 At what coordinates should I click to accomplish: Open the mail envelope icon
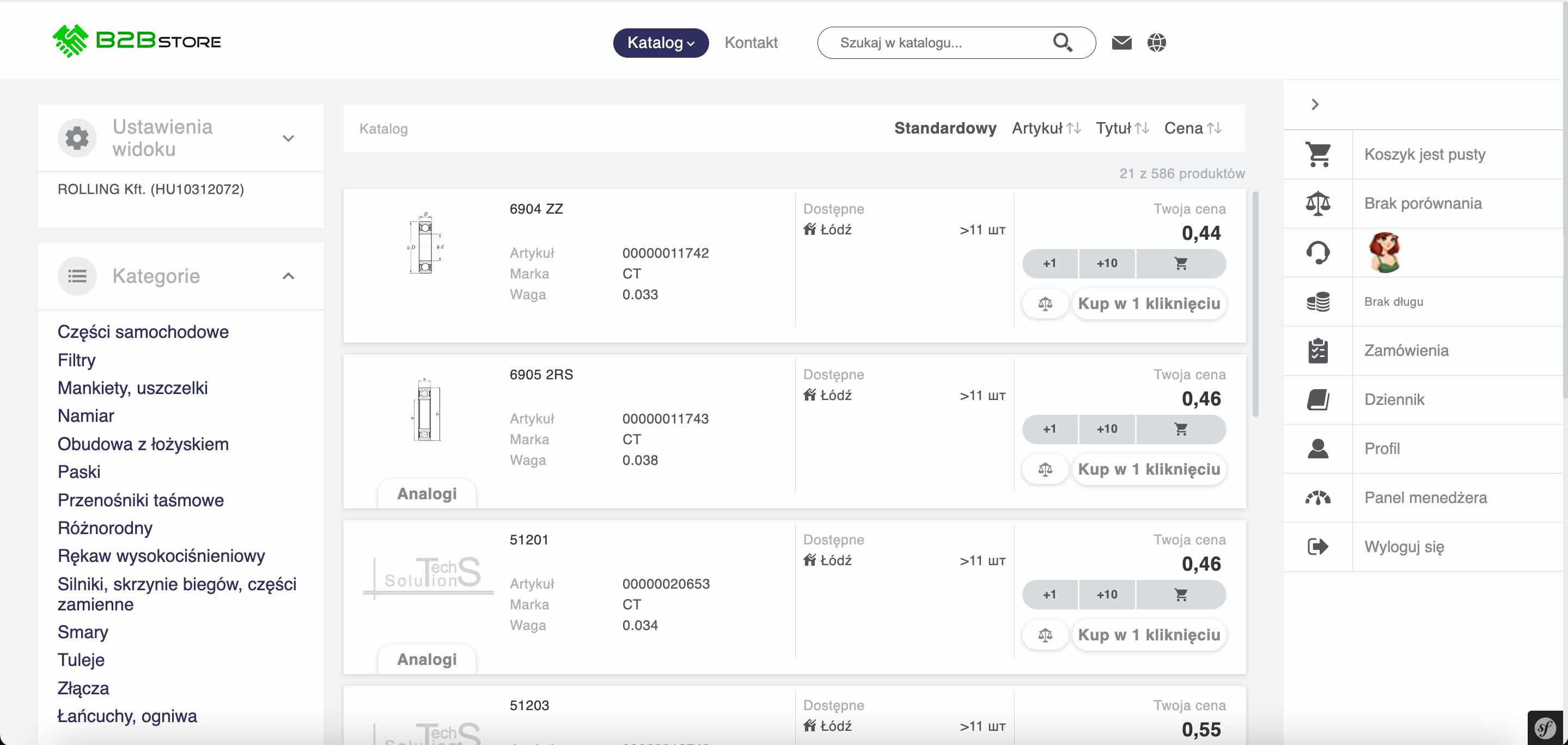point(1121,42)
